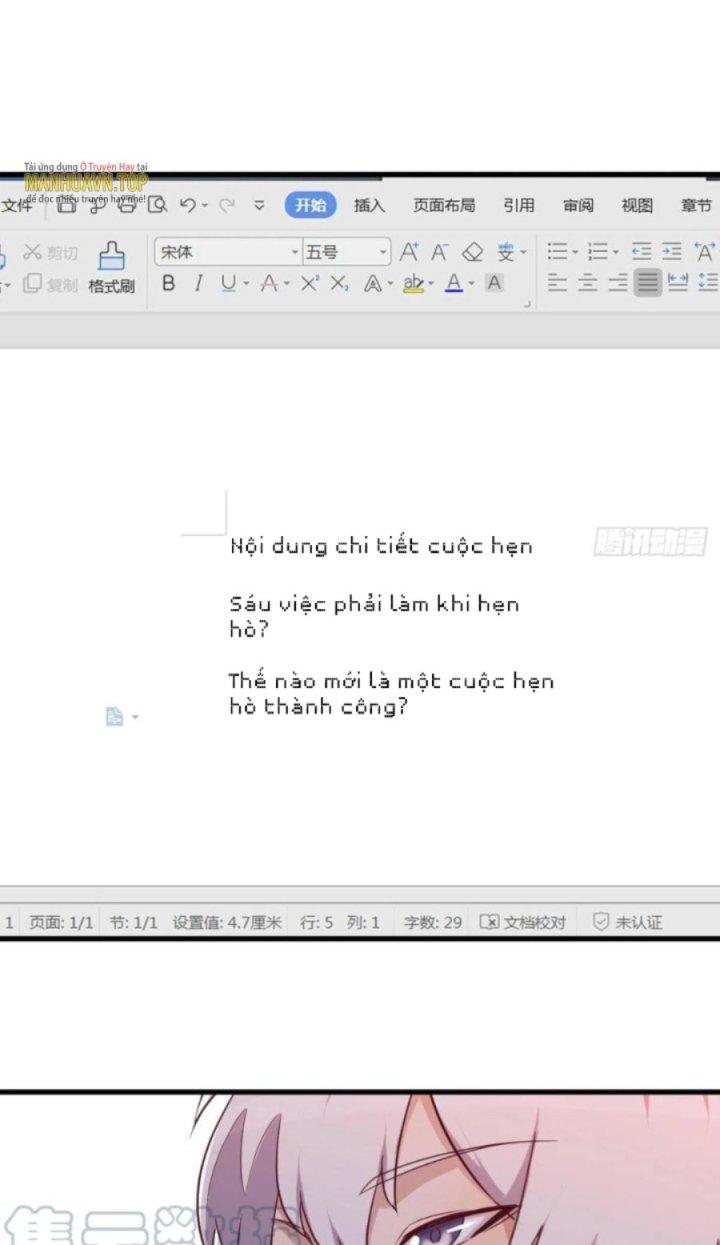Image resolution: width=720 pixels, height=1245 pixels.
Task: Click the 设置值: 4.7厘米 status entry
Action: 227,922
